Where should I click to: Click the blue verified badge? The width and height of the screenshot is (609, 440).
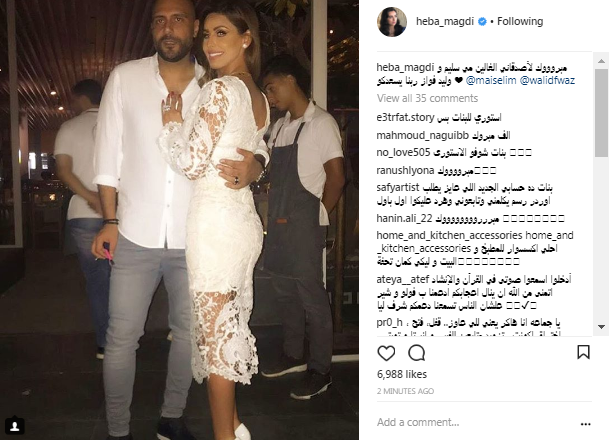pos(482,22)
